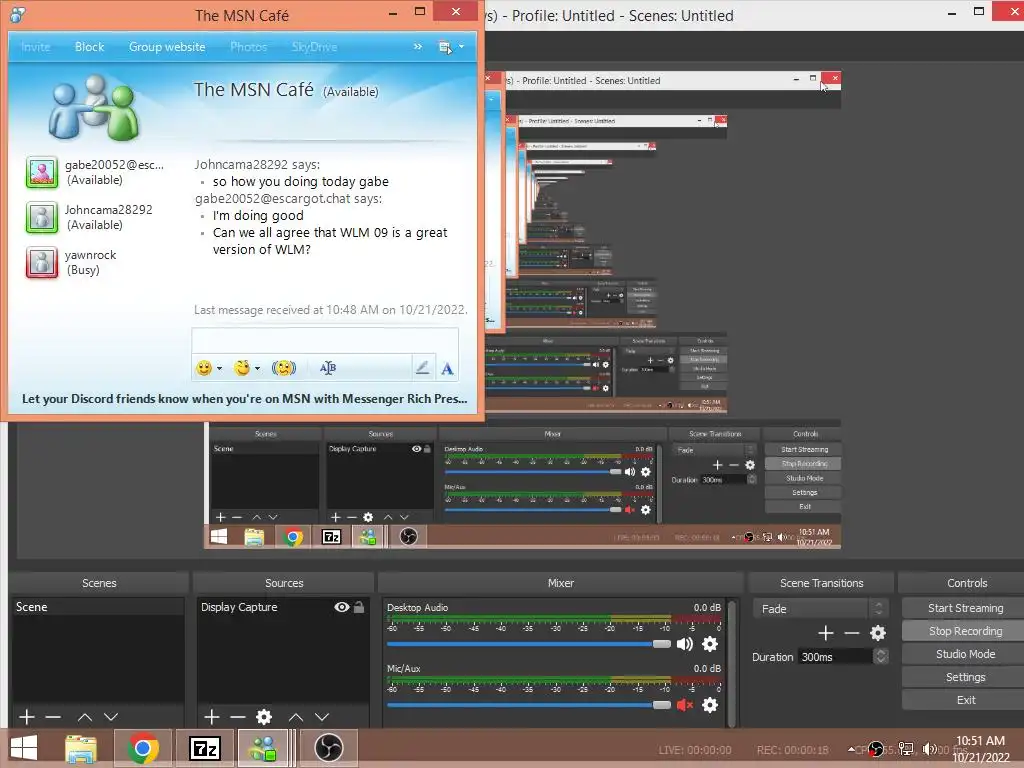Image resolution: width=1024 pixels, height=768 pixels.
Task: Open source properties gear icon
Action: pos(264,717)
